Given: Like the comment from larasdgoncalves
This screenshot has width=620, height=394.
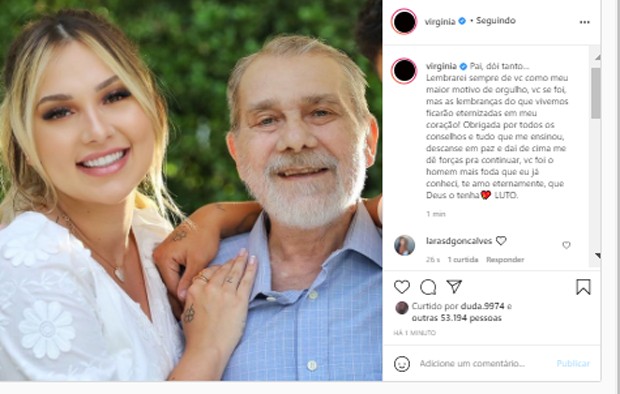Looking at the screenshot, I should [566, 245].
